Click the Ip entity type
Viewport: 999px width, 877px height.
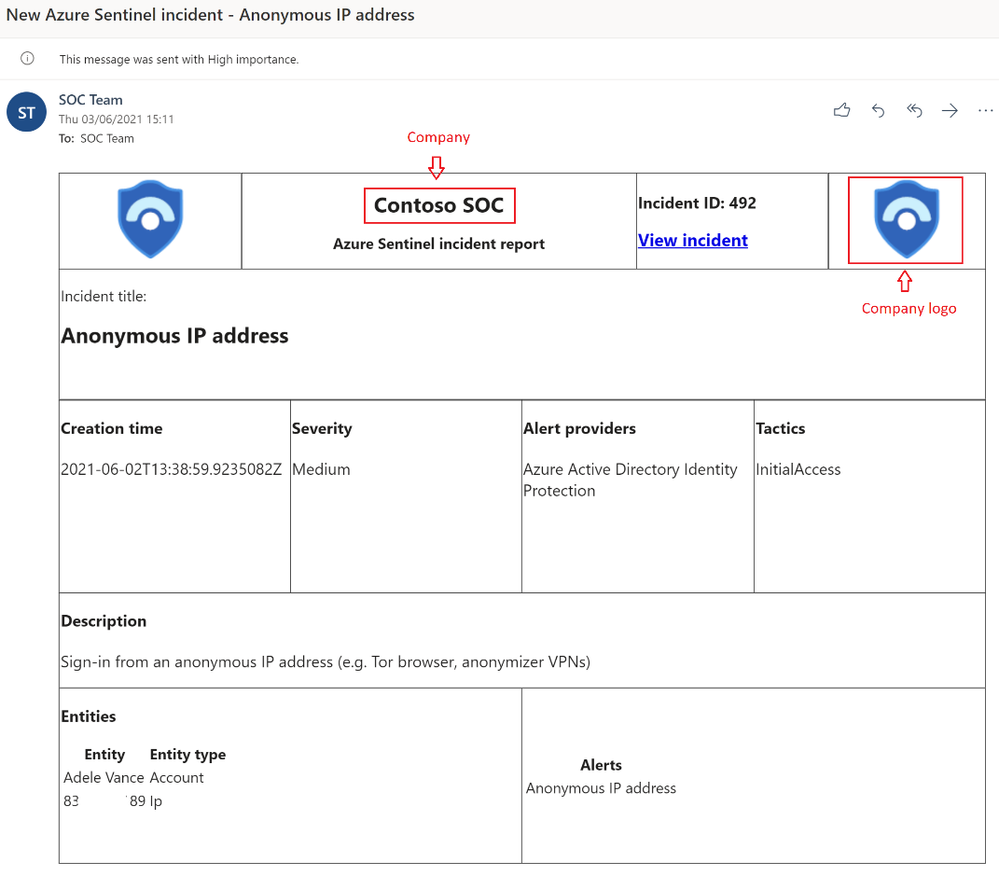pyautogui.click(x=156, y=801)
